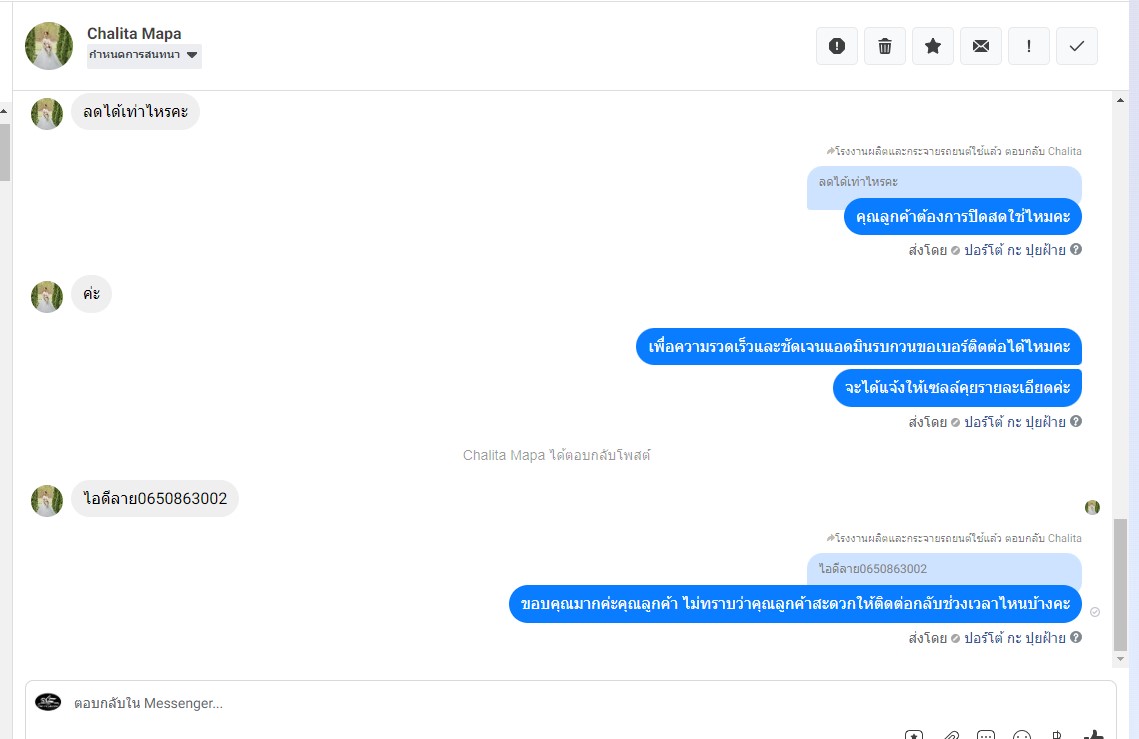Click the help icon beside the last ส่งโดย sender label
Viewport: 1139px width, 739px height.
(x=1076, y=637)
